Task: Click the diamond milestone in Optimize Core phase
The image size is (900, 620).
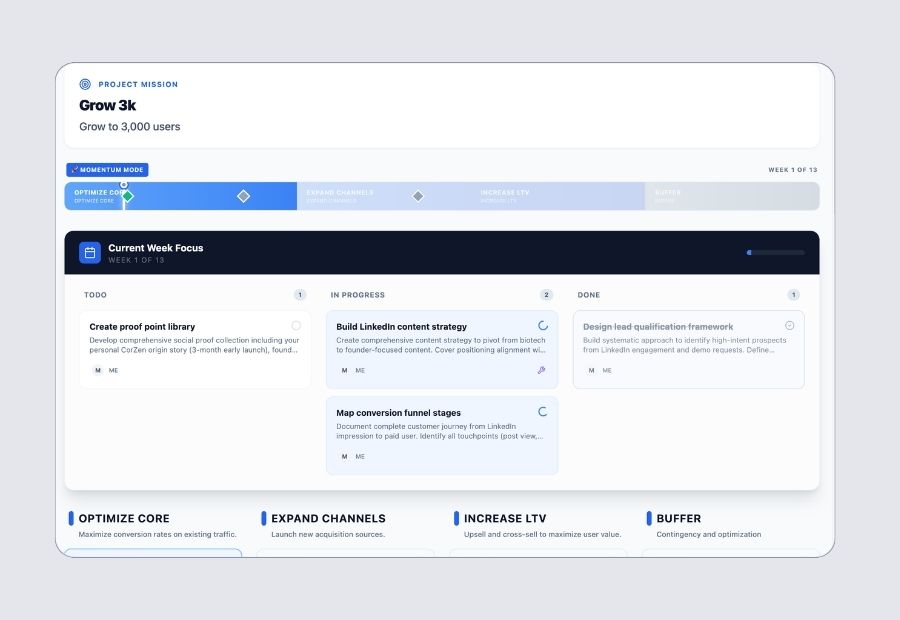Action: click(243, 196)
